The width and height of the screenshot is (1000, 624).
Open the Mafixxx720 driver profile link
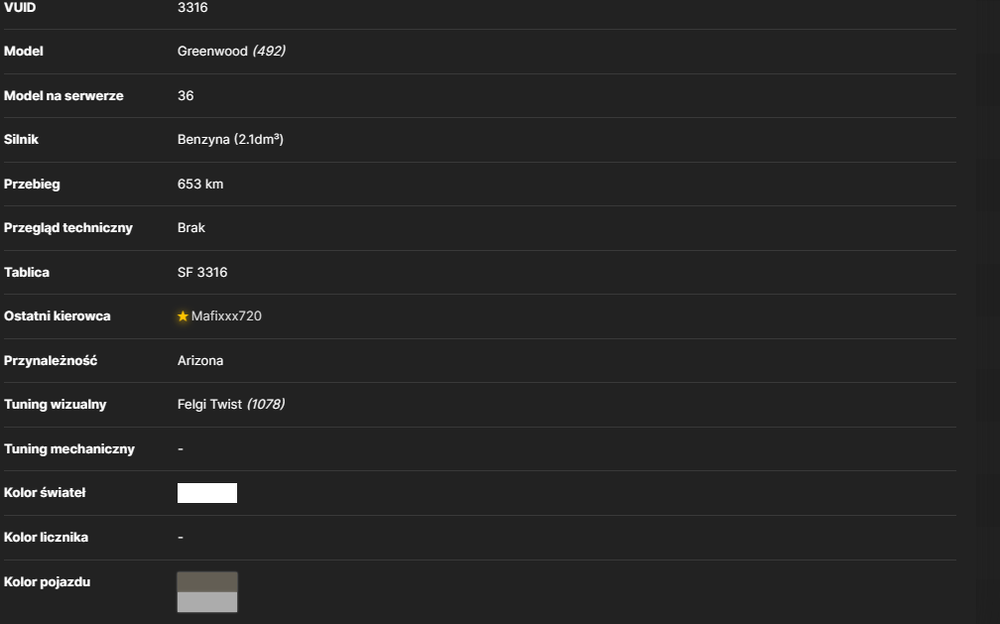pos(226,316)
